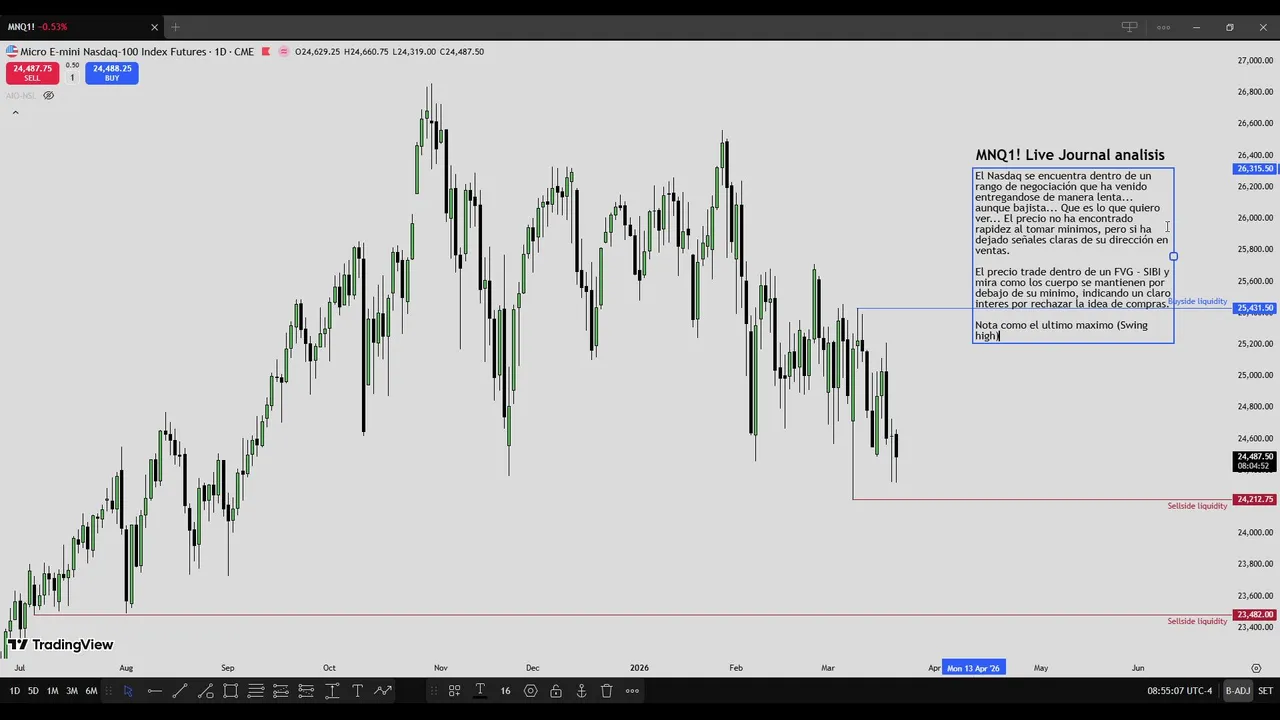The height and width of the screenshot is (720, 1280).
Task: Open the drawing templates icon
Action: tap(454, 691)
